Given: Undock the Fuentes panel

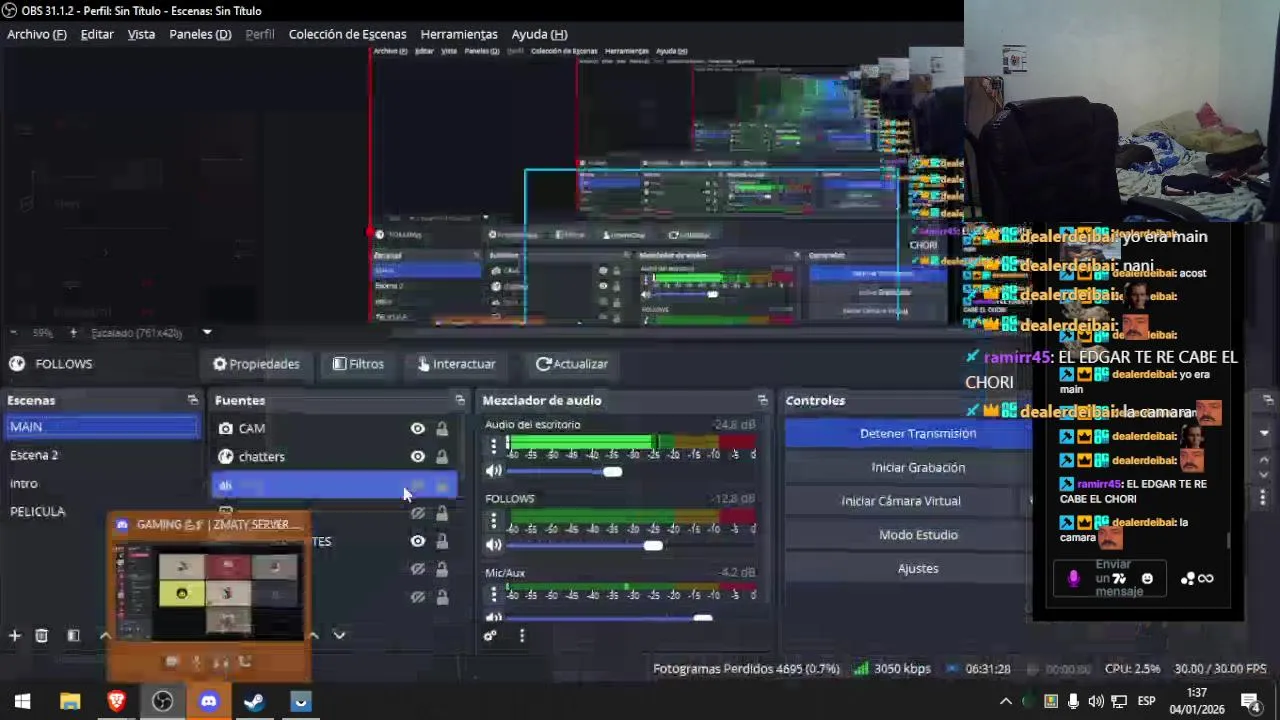Looking at the screenshot, I should click(460, 400).
